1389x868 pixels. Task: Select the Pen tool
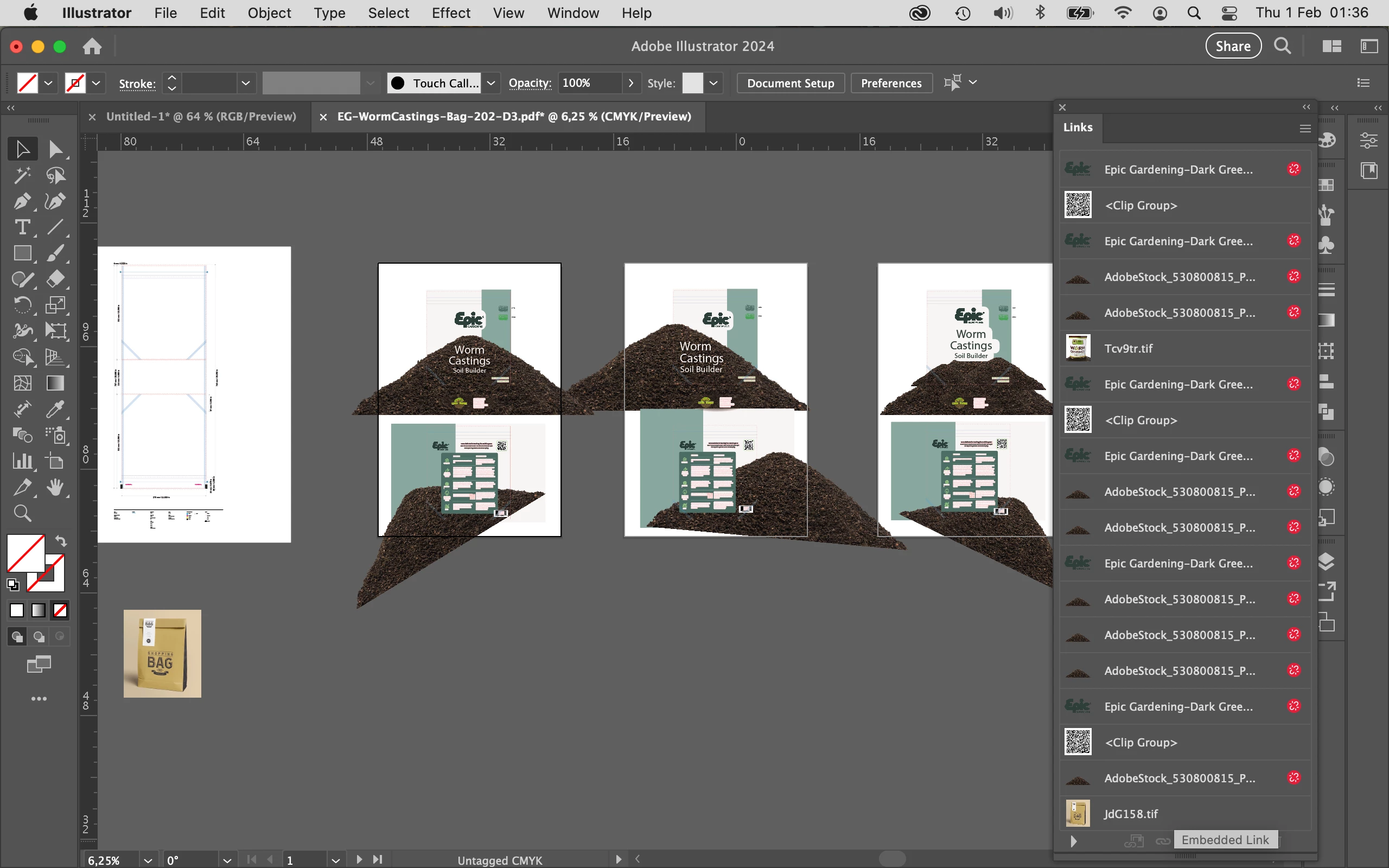coord(22,201)
